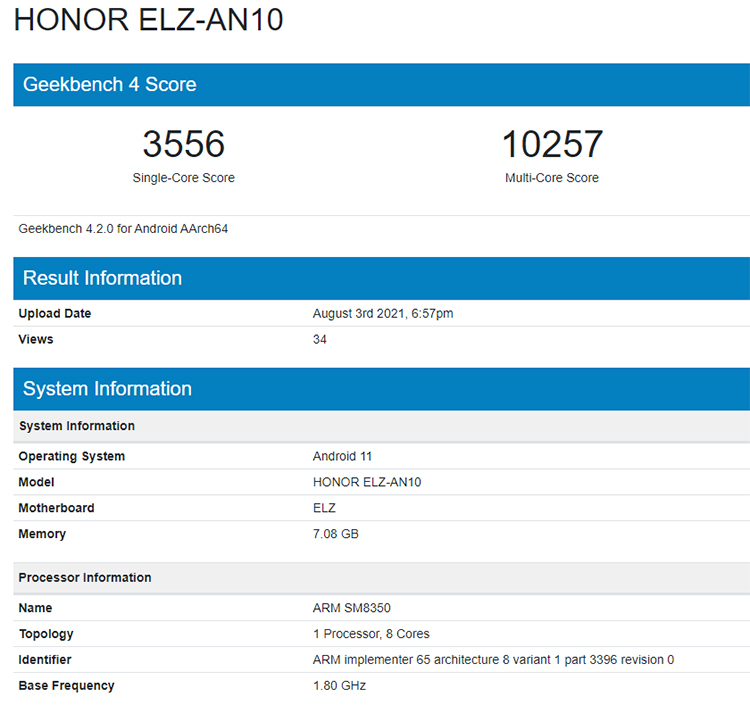Viewport: 750px width, 705px height.
Task: Click the Model label
Action: 36,482
